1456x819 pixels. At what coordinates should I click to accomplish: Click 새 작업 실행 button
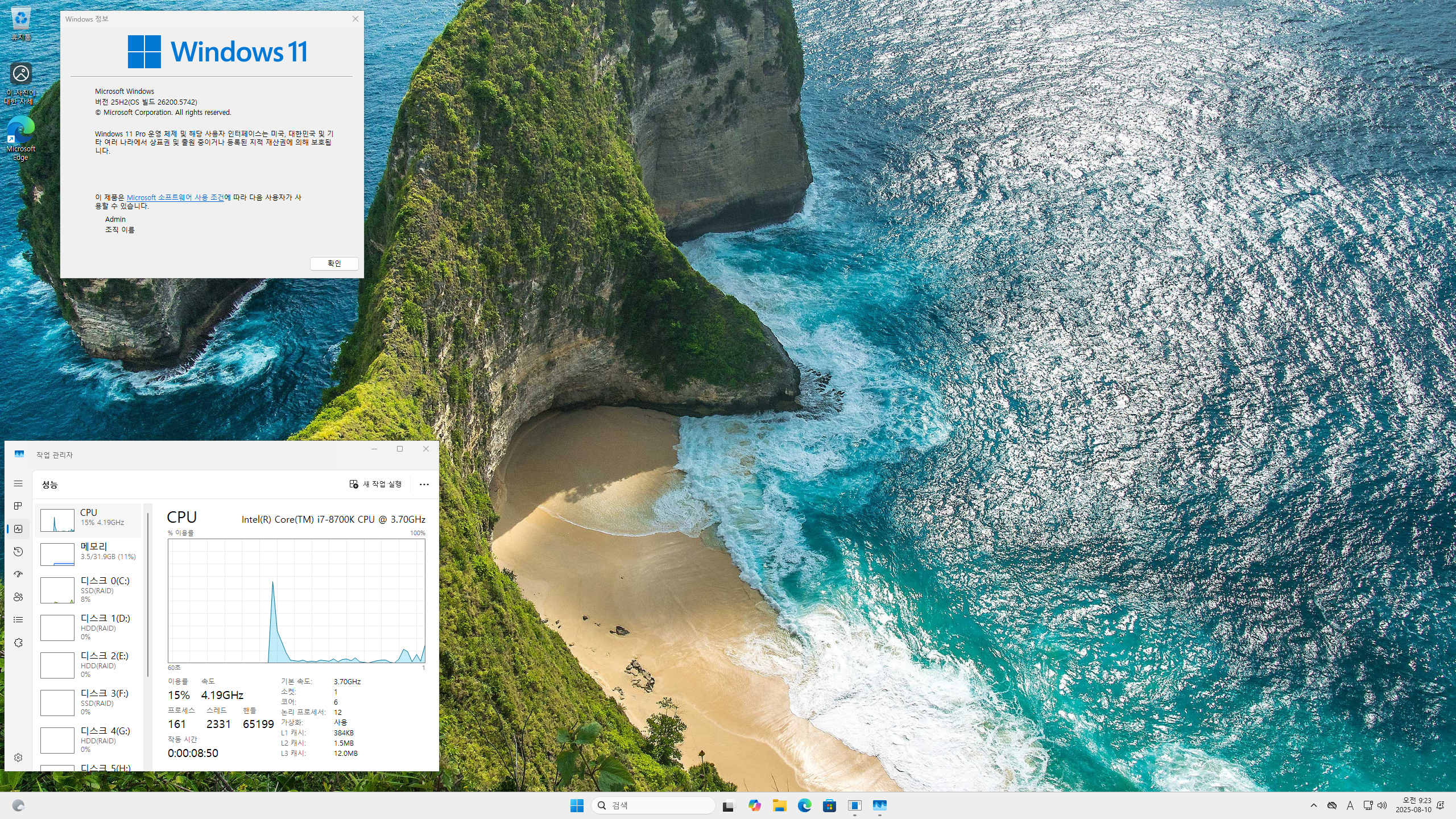375,485
